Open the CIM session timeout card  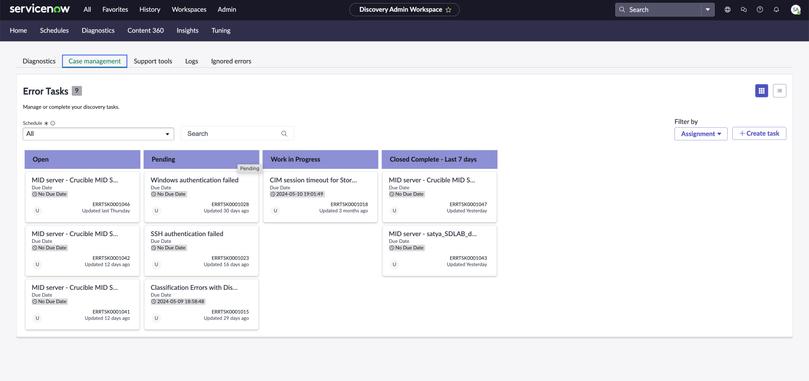(320, 197)
